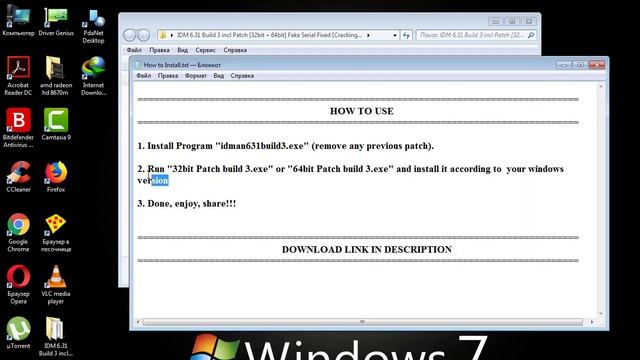Minimize the Notepad window

pos(563,65)
